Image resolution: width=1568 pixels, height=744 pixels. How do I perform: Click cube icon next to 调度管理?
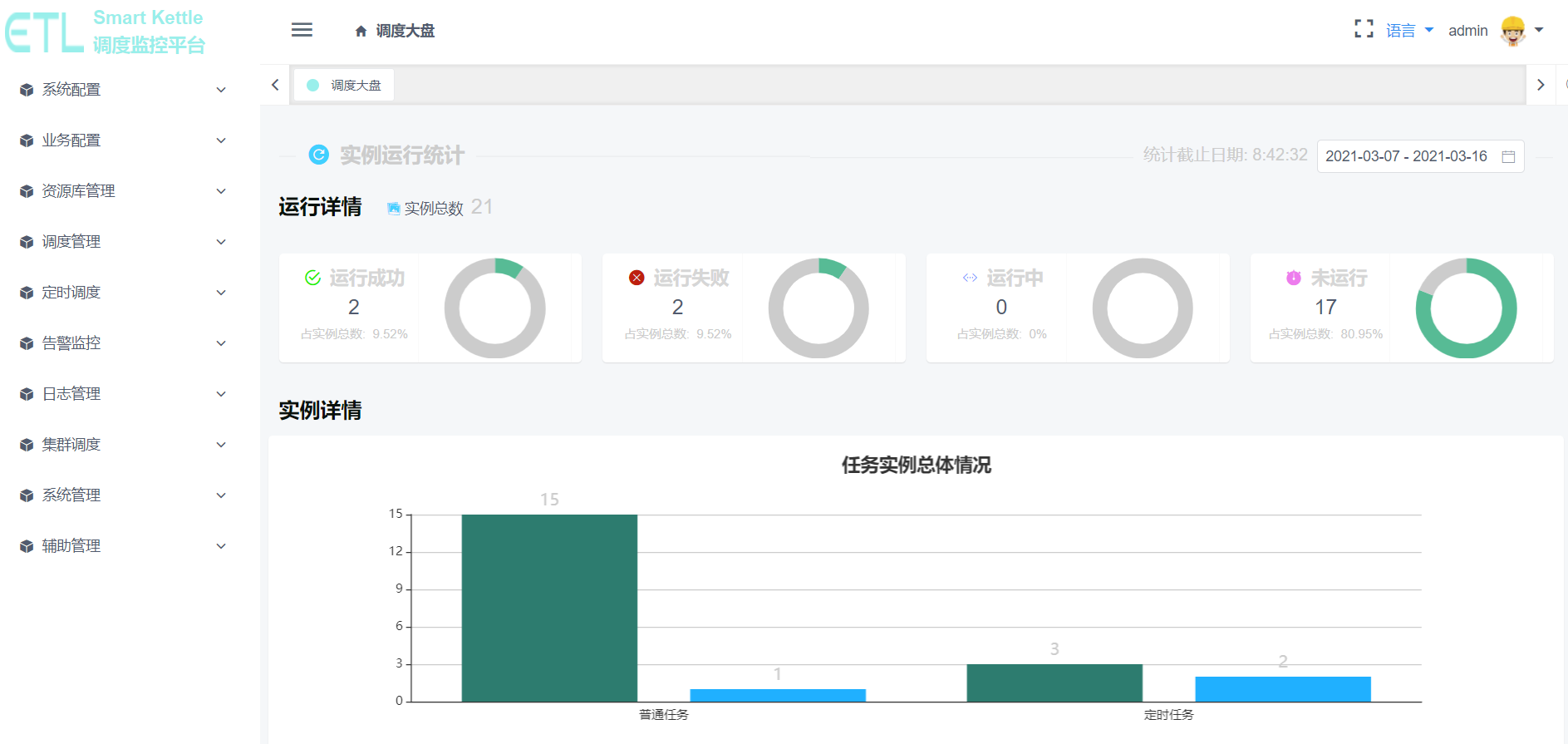(x=27, y=242)
